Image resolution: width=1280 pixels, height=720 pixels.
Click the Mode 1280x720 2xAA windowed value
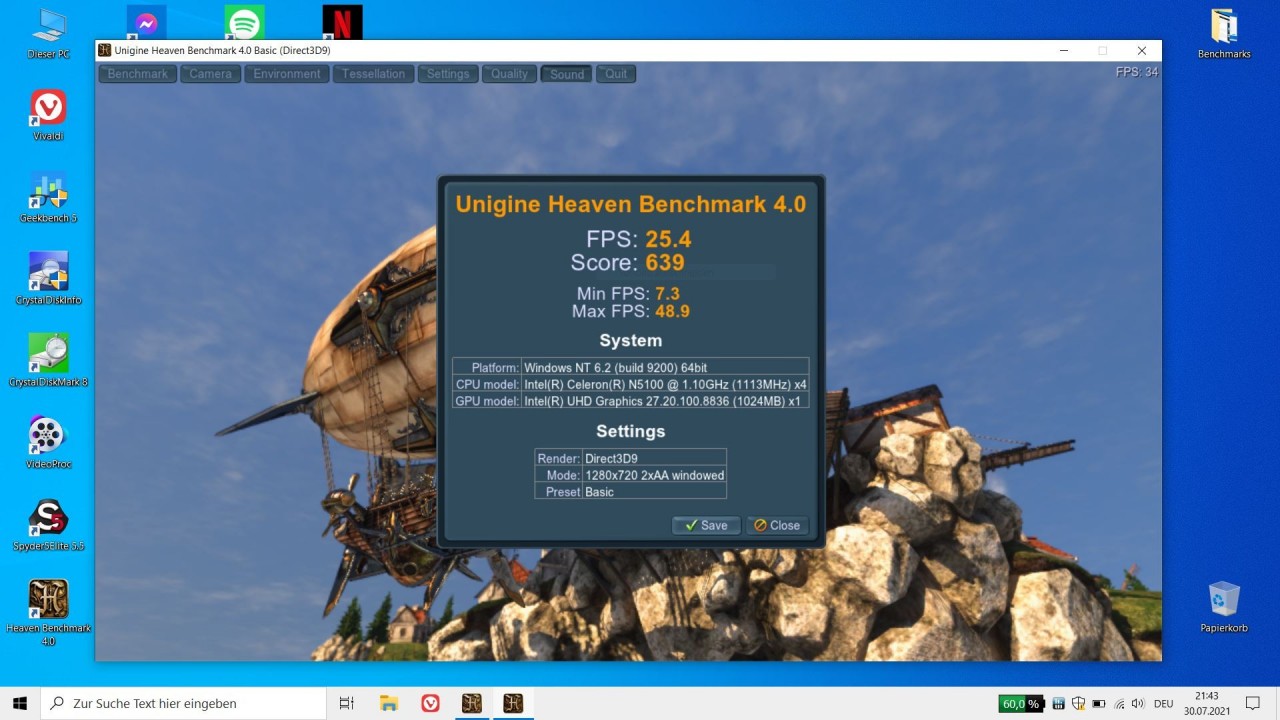[x=654, y=476]
